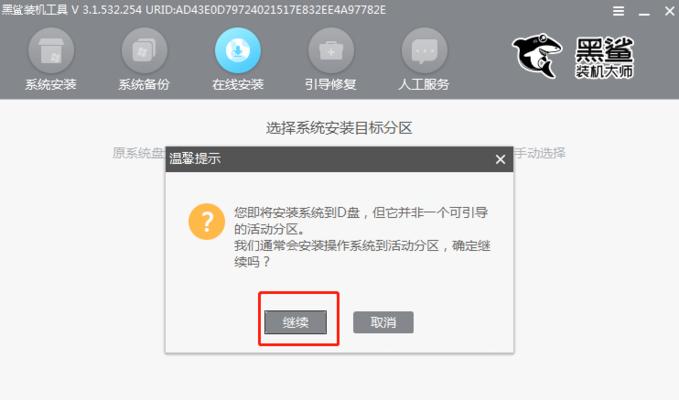Click the 温馨提示 dialog title bar
Image resolution: width=679 pixels, height=400 pixels.
(x=339, y=159)
